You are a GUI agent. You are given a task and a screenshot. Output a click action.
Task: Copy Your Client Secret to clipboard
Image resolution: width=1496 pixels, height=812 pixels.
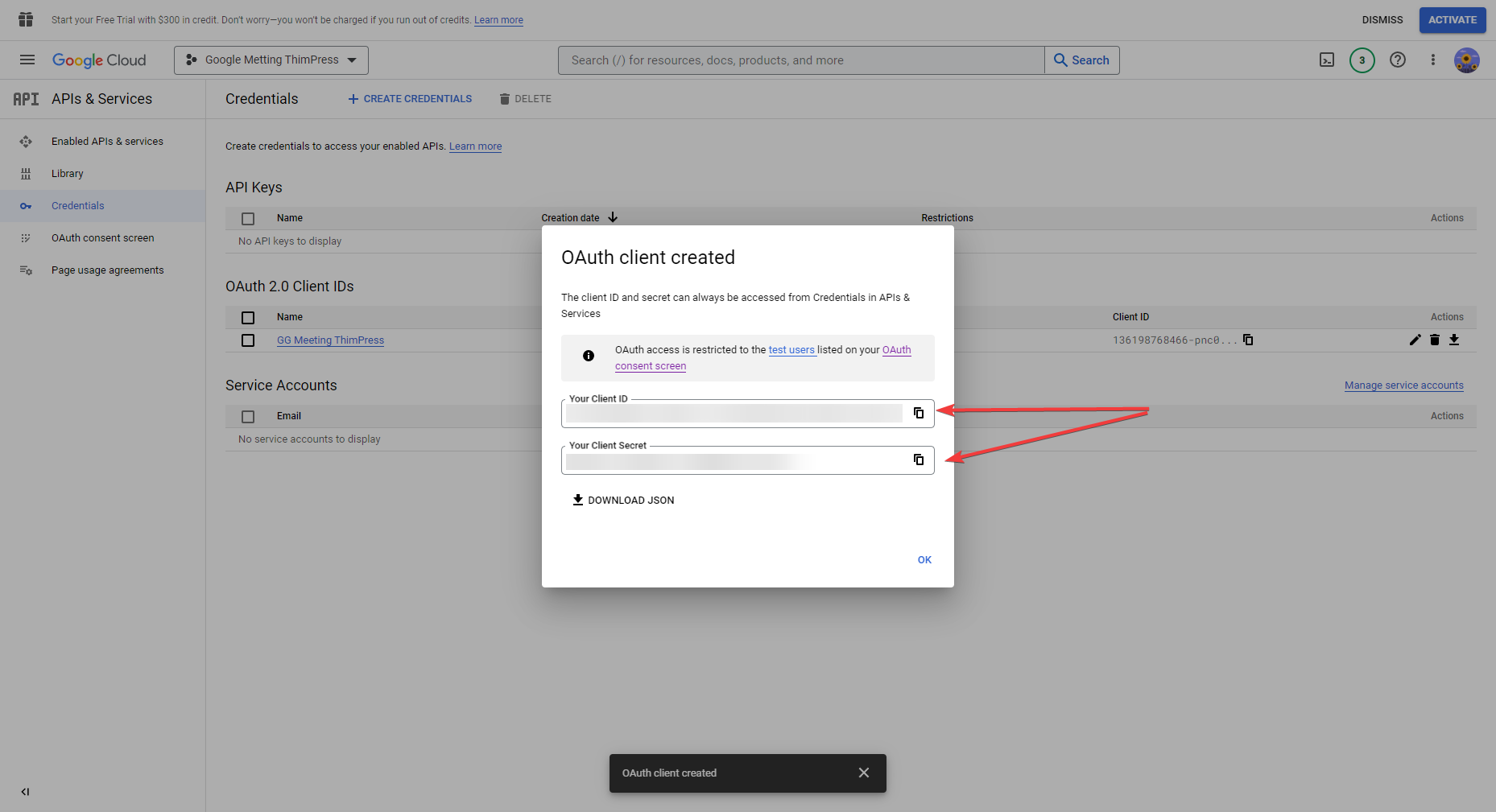coord(919,460)
